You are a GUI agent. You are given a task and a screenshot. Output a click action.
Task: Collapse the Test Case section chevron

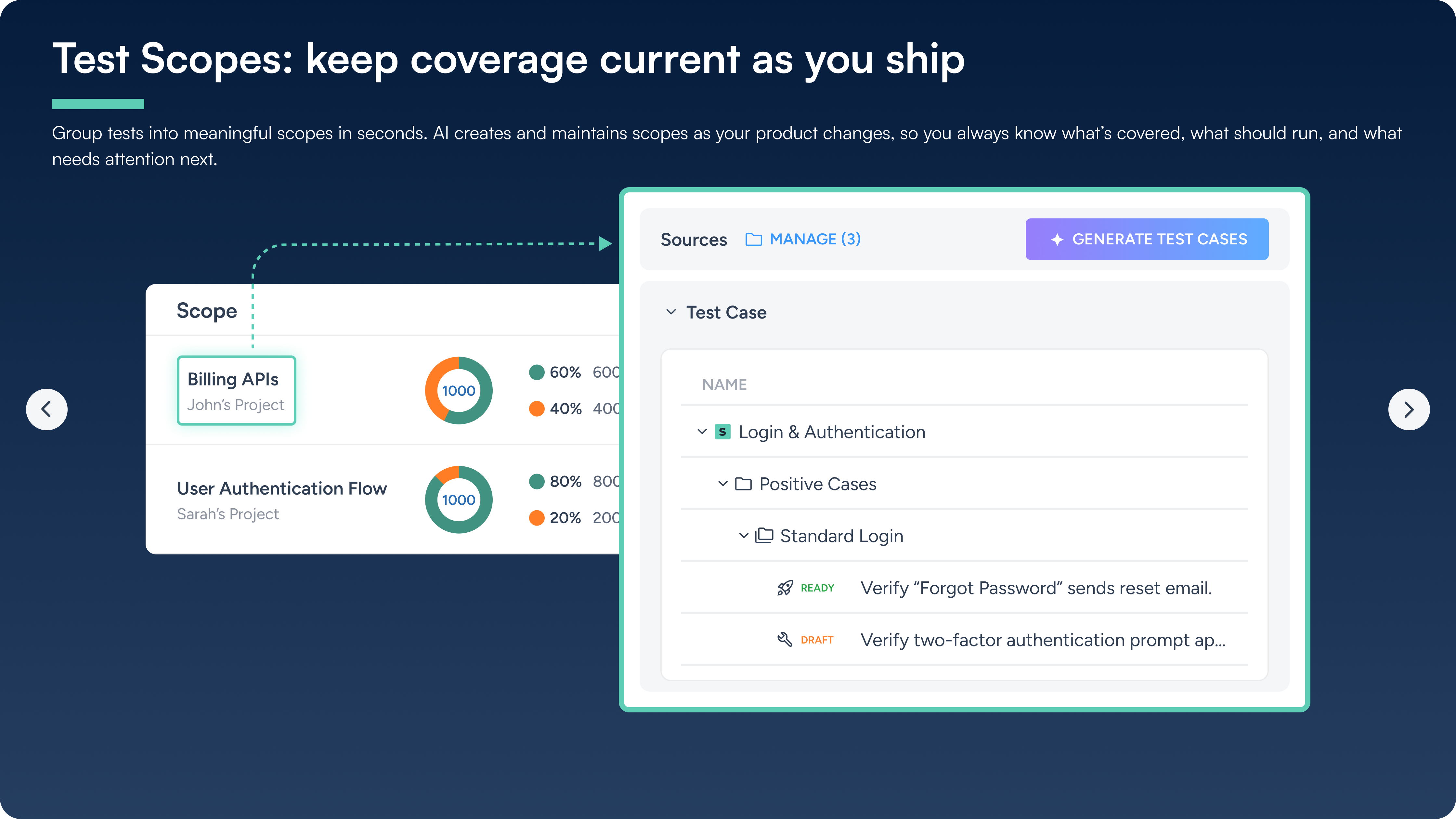(671, 312)
